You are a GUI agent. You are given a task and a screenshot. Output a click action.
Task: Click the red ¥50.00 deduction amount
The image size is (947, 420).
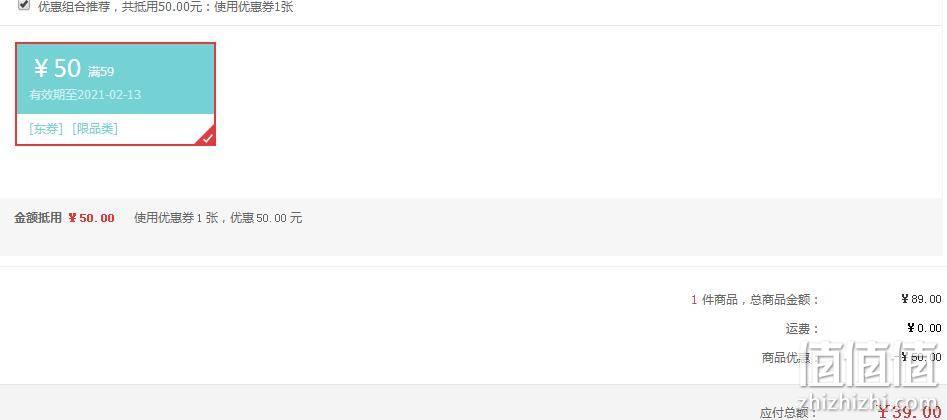[x=91, y=218]
